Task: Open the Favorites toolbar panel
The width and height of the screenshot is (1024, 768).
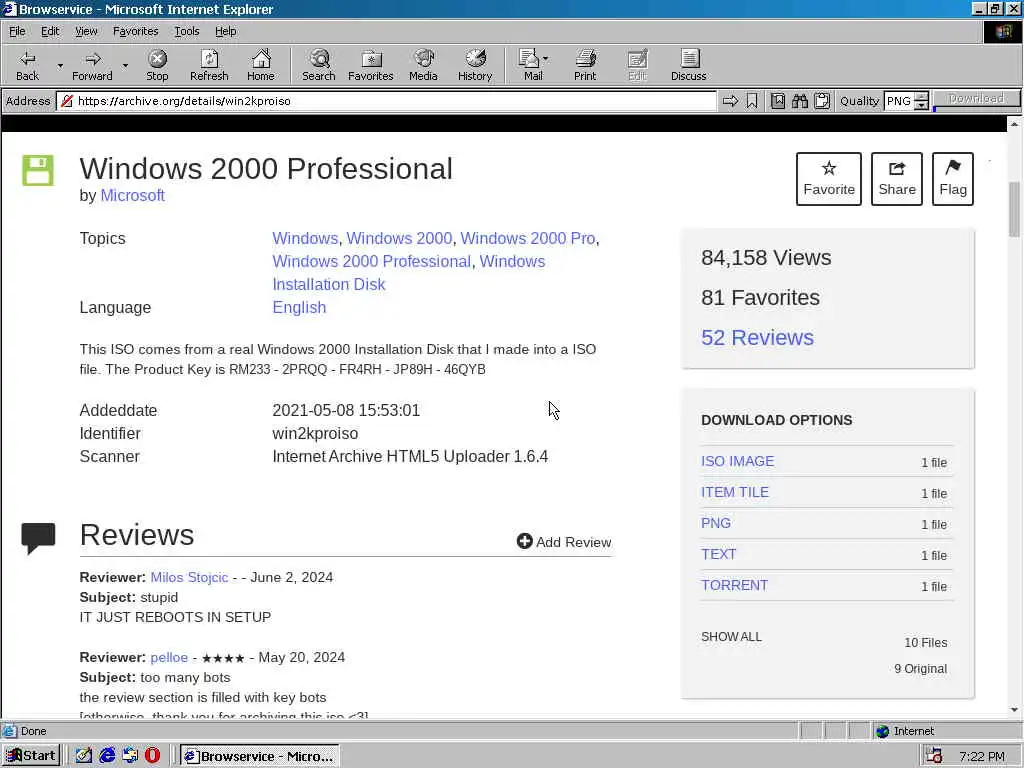Action: (x=370, y=65)
